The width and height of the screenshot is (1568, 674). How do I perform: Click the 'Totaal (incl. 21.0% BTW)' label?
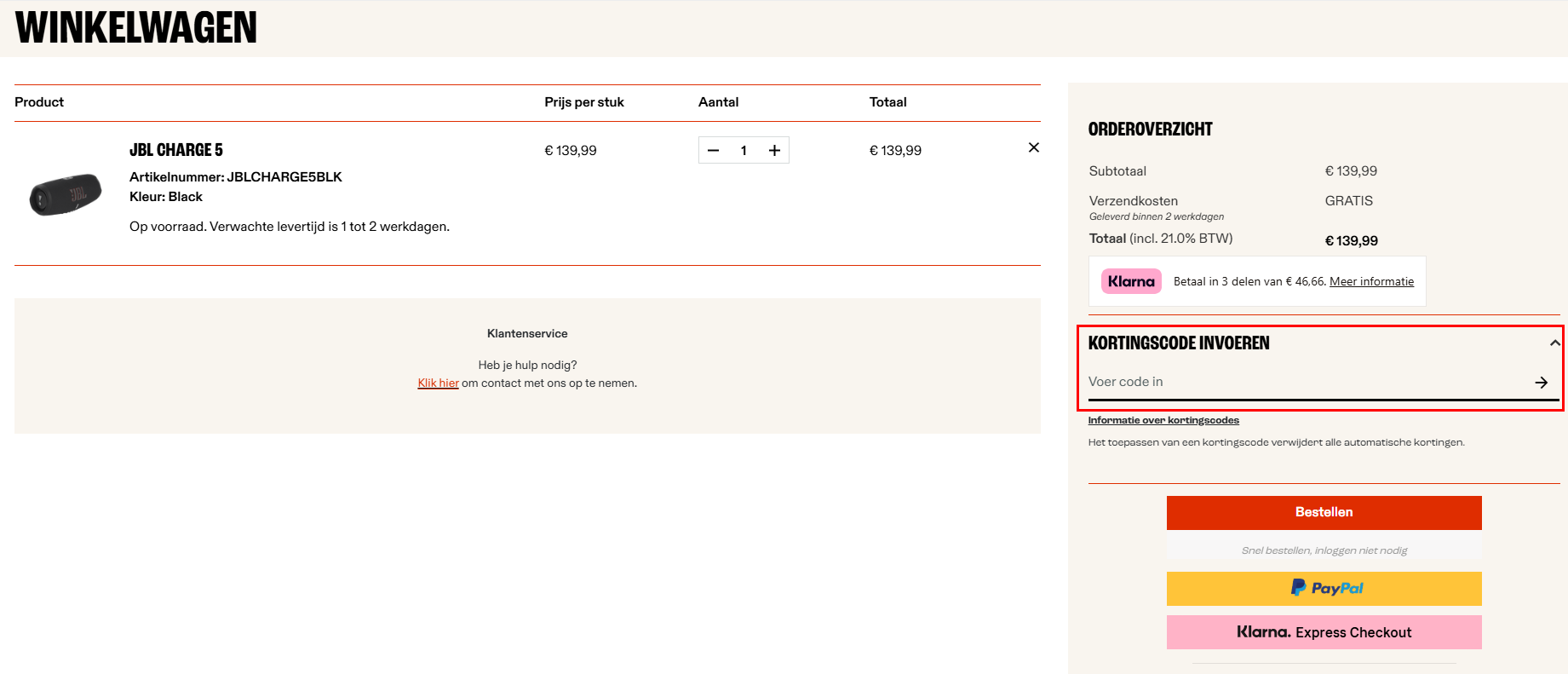coord(1161,239)
